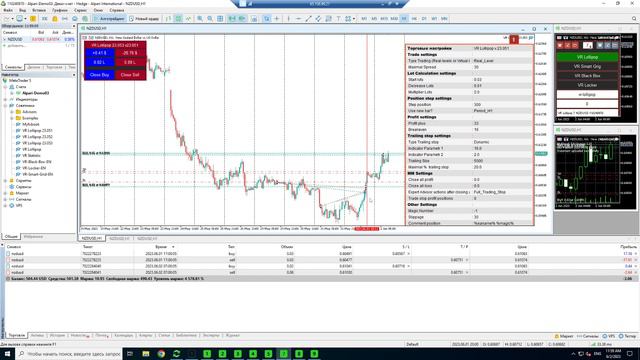Open Chrome from the taskbar
The image size is (640, 360).
[161, 353]
